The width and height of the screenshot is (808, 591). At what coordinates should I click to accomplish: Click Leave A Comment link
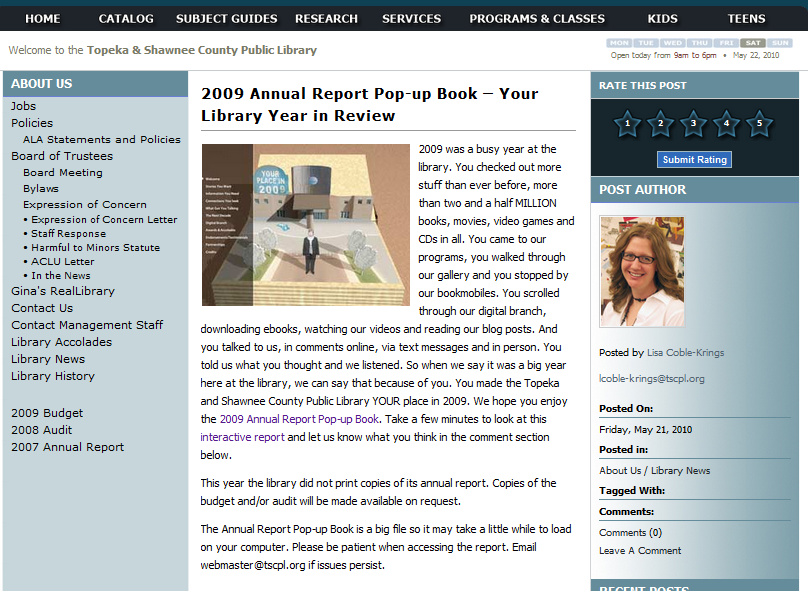(x=640, y=551)
